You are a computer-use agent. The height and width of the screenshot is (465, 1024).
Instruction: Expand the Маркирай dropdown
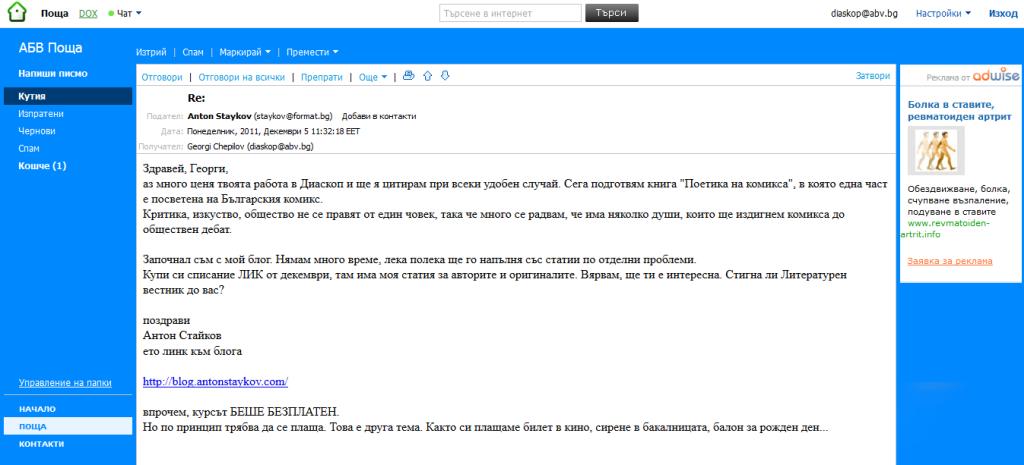tap(245, 52)
